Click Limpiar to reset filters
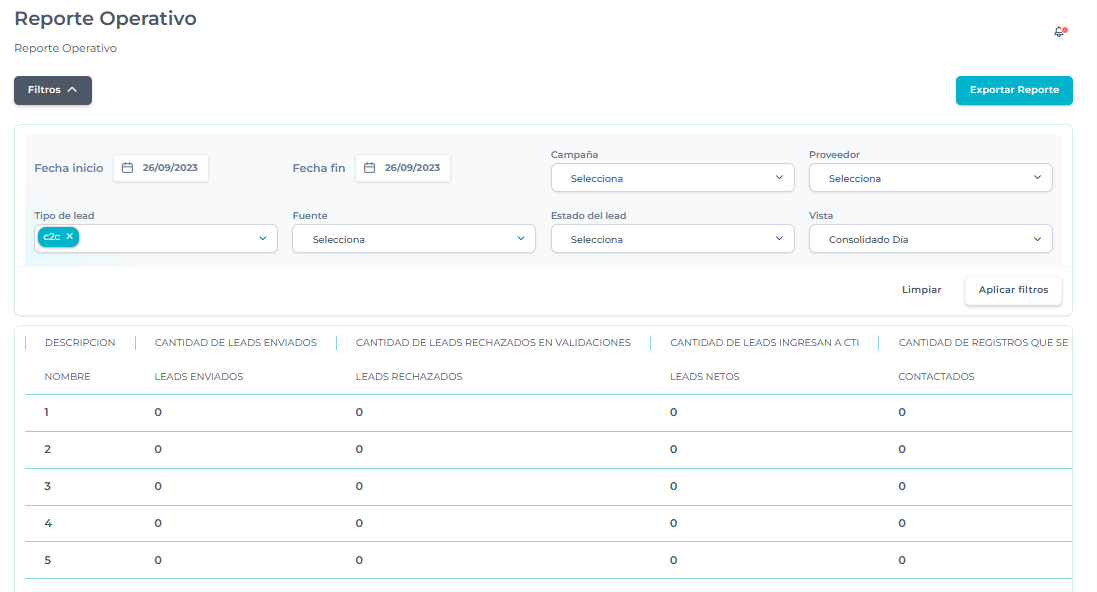The width and height of the screenshot is (1097, 592). 921,289
